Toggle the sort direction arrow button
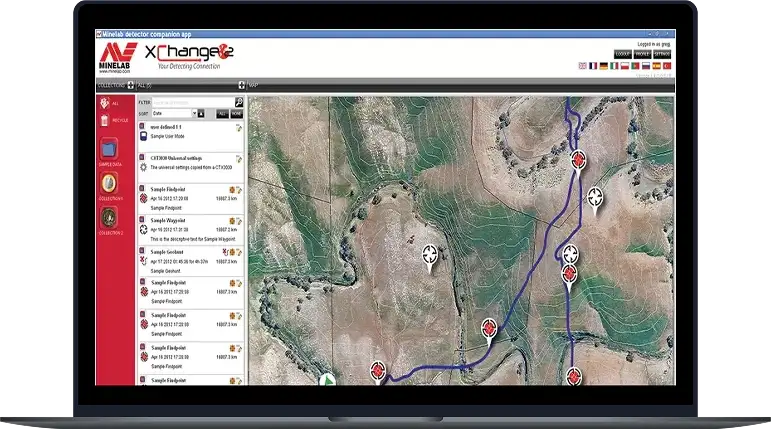Screen dimensions: 771x430 [201, 114]
